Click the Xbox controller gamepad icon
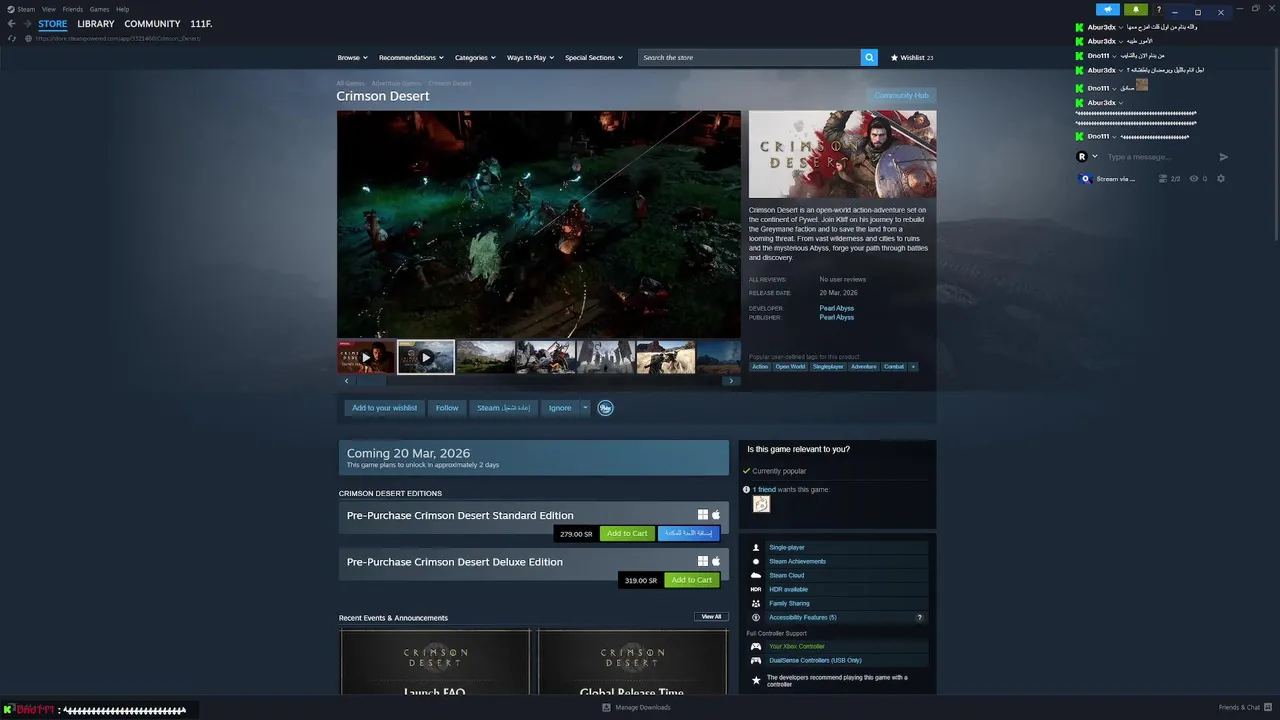1280x720 pixels. [x=756, y=646]
